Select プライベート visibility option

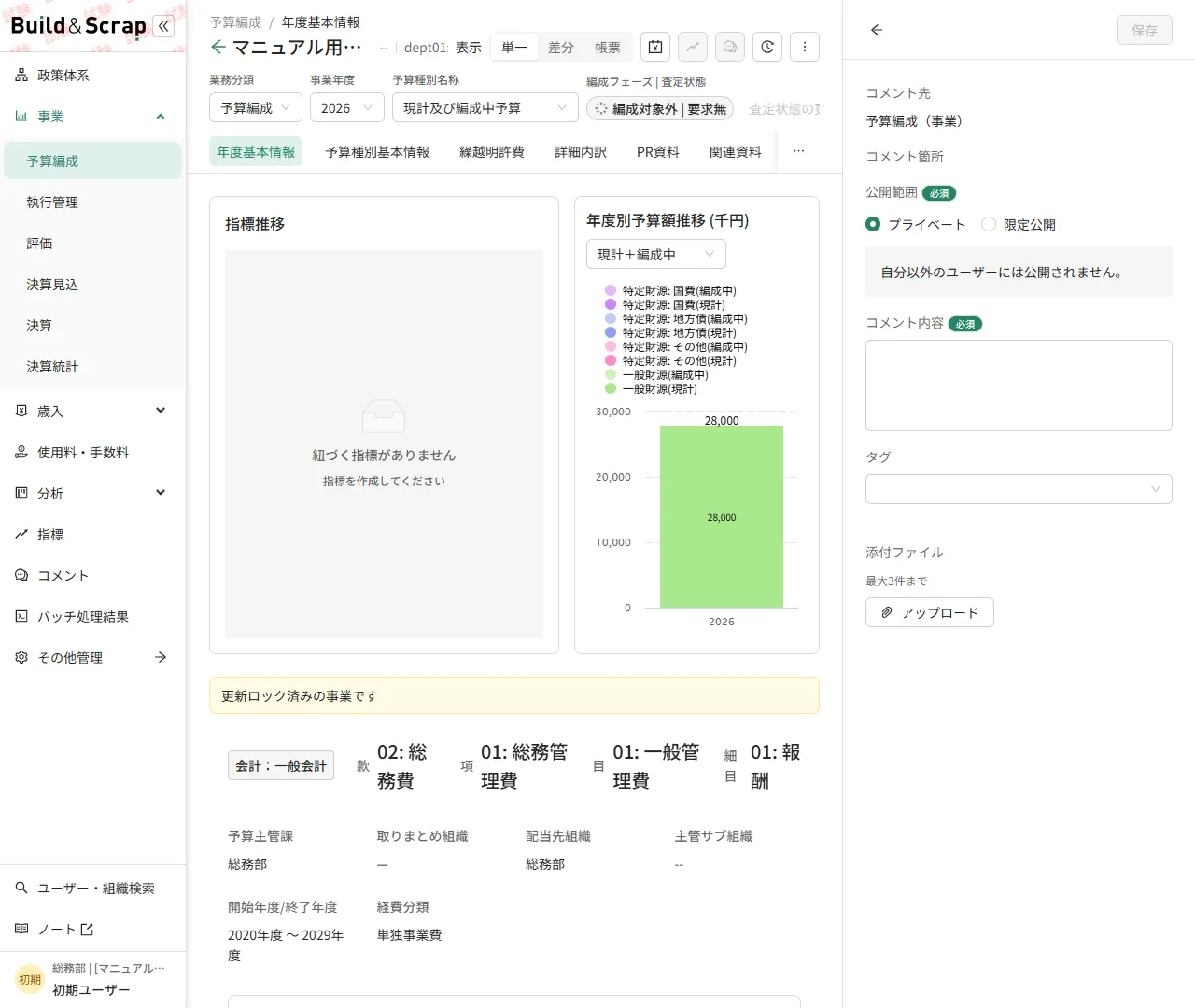click(916, 225)
